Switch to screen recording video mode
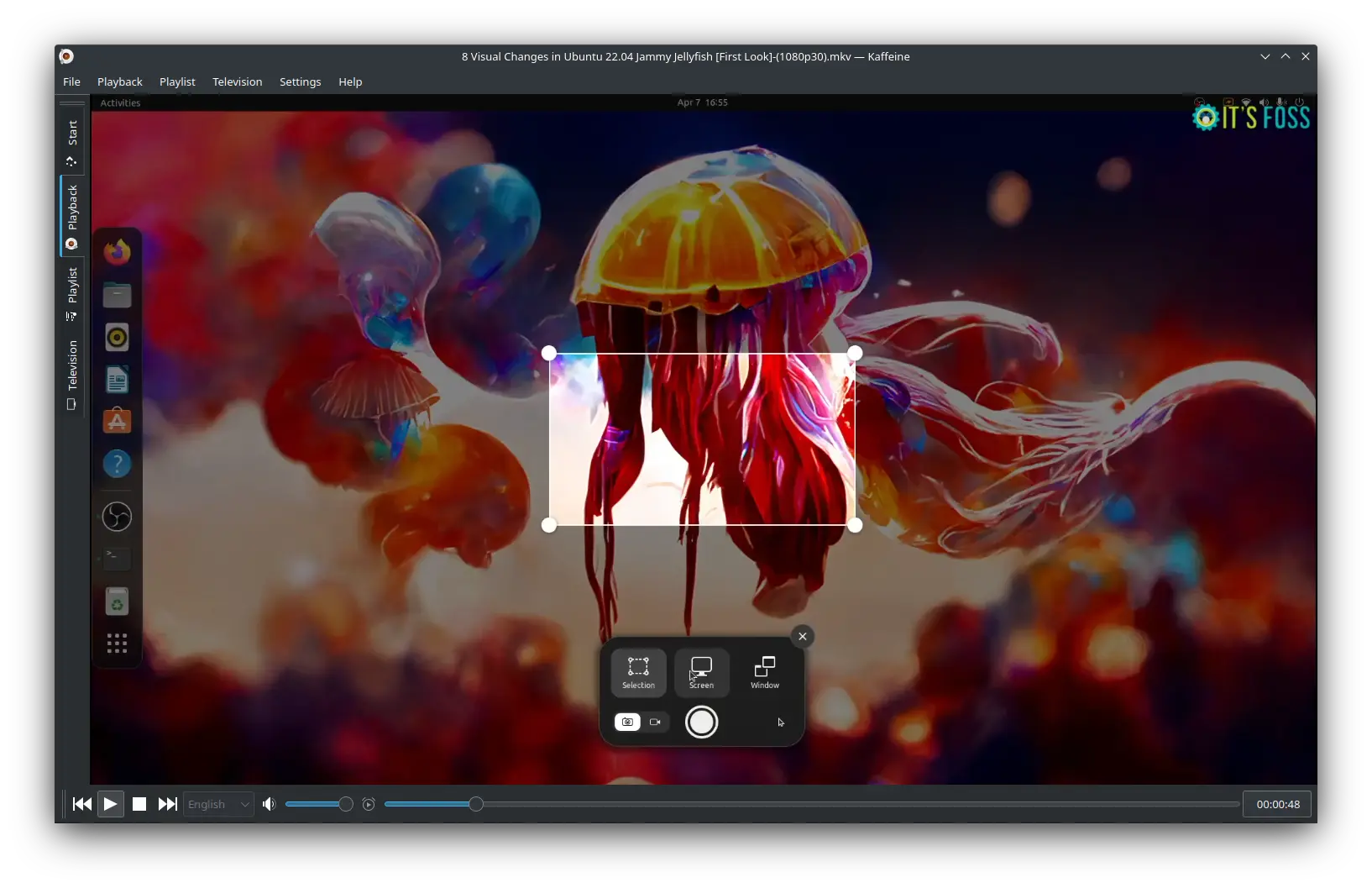1372x888 pixels. click(655, 722)
